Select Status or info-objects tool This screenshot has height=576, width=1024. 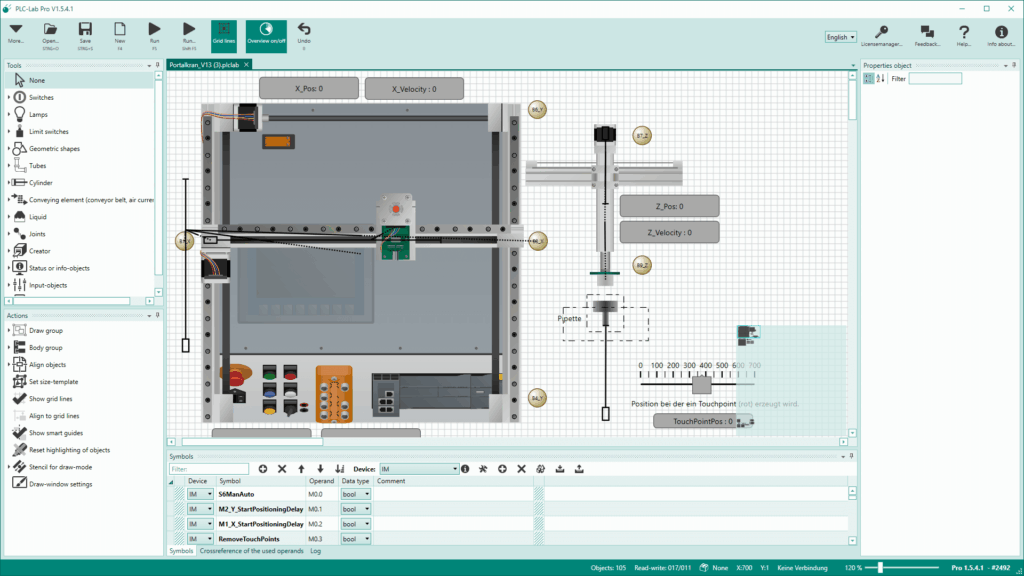pos(59,268)
